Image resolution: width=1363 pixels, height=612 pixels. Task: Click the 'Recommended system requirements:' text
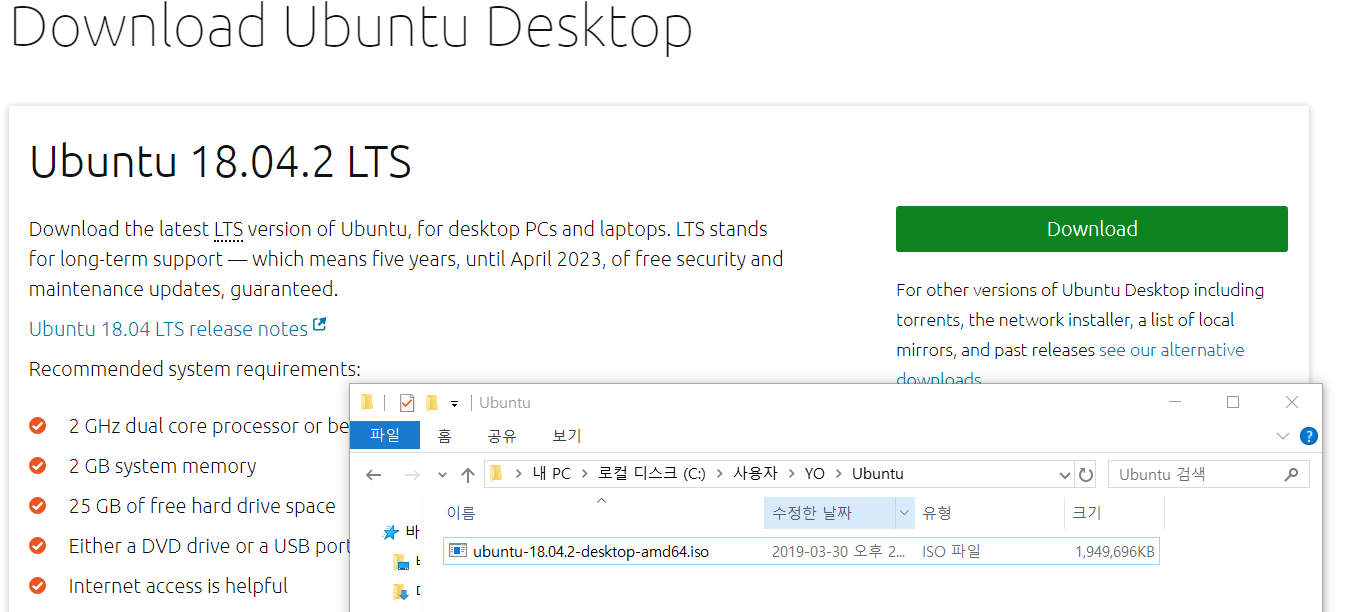[195, 369]
